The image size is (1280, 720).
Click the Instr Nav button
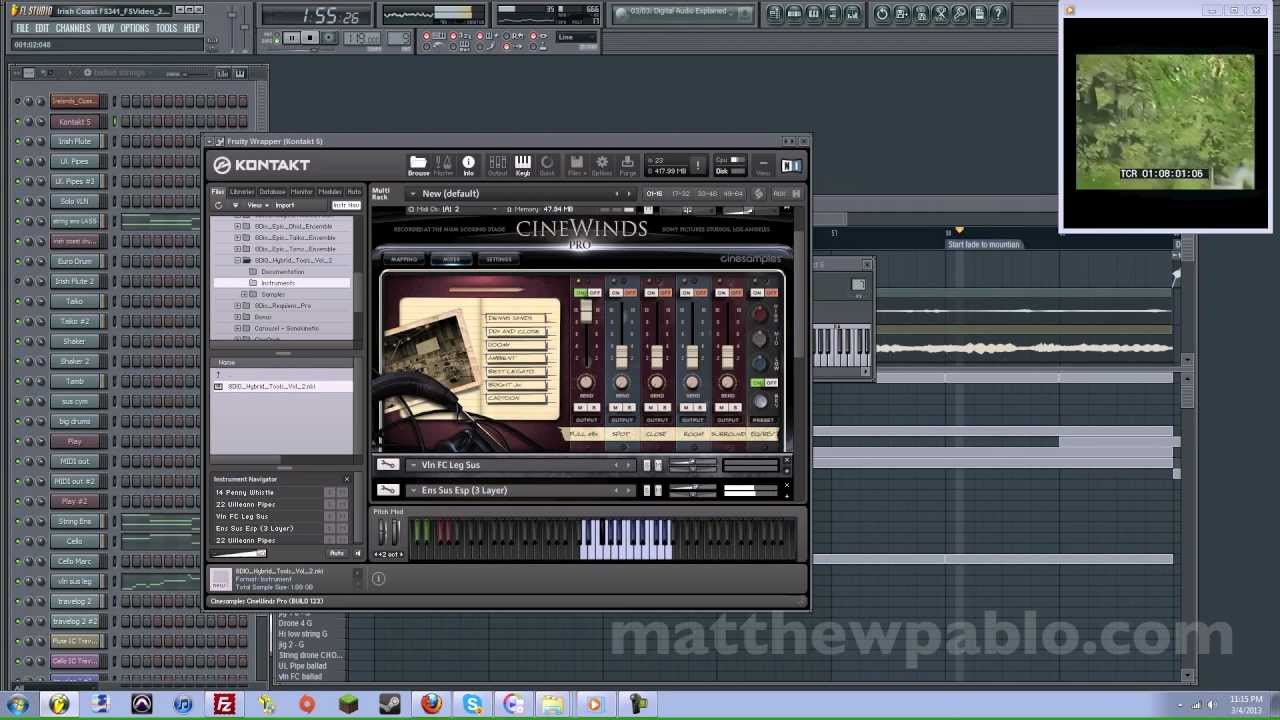pos(346,205)
